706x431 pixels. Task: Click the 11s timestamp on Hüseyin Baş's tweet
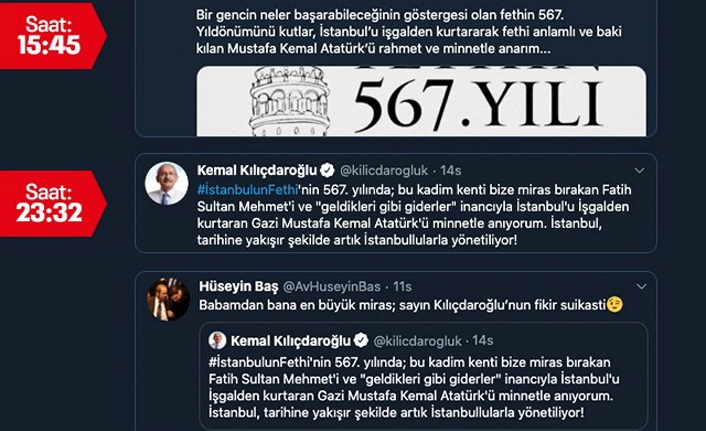[402, 286]
